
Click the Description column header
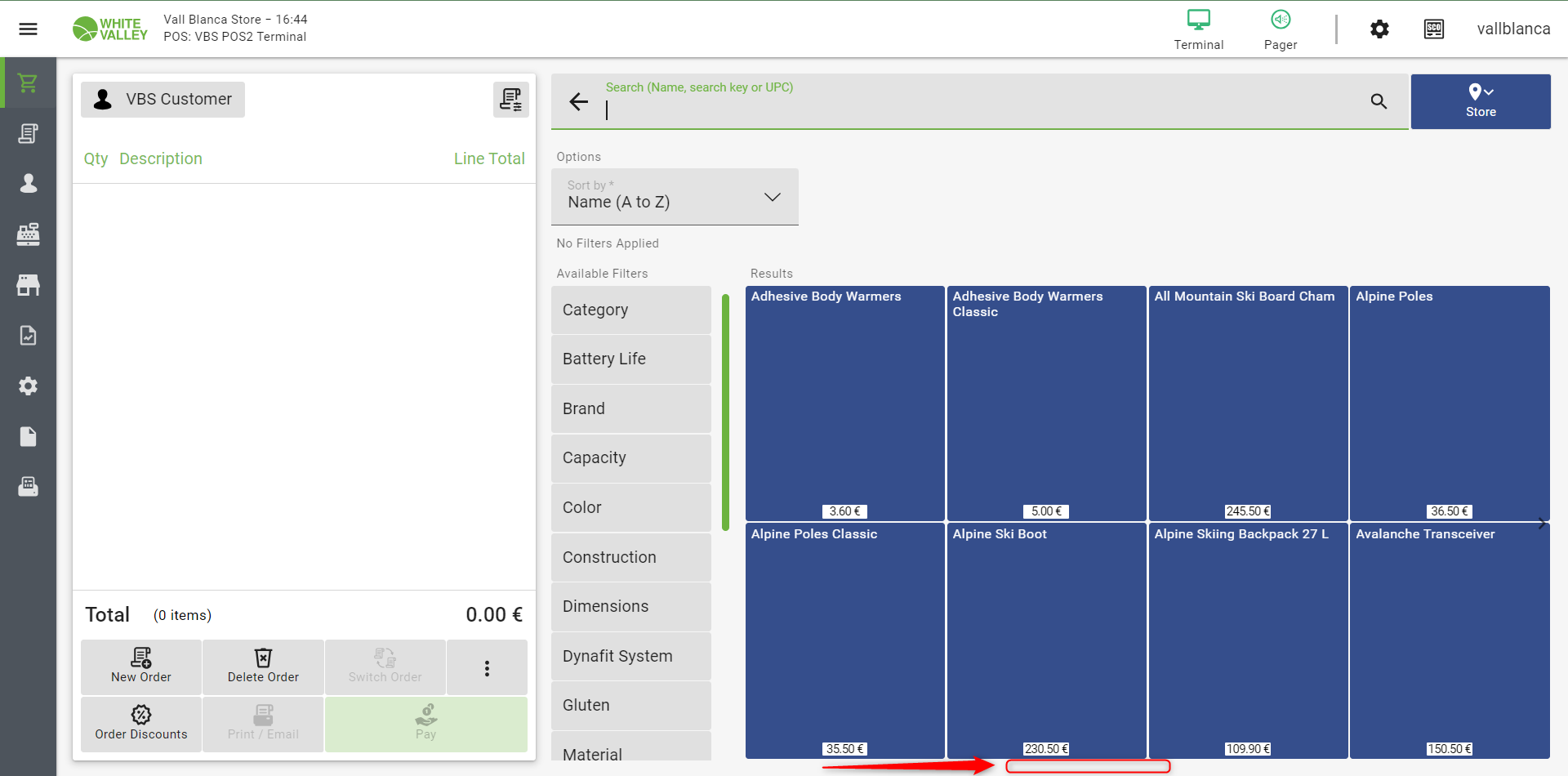pos(161,158)
